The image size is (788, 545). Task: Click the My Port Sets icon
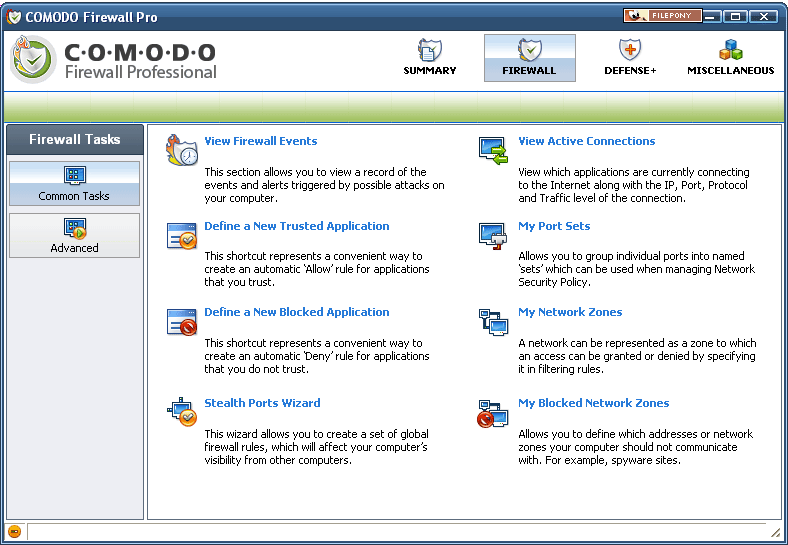click(493, 236)
